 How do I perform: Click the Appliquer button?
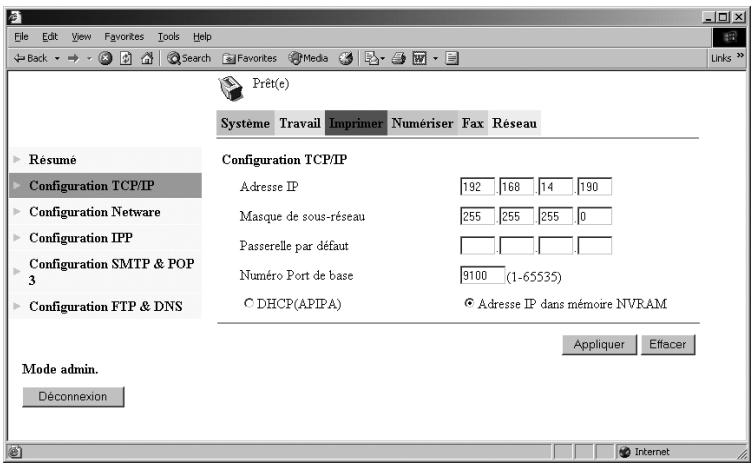[x=599, y=345]
